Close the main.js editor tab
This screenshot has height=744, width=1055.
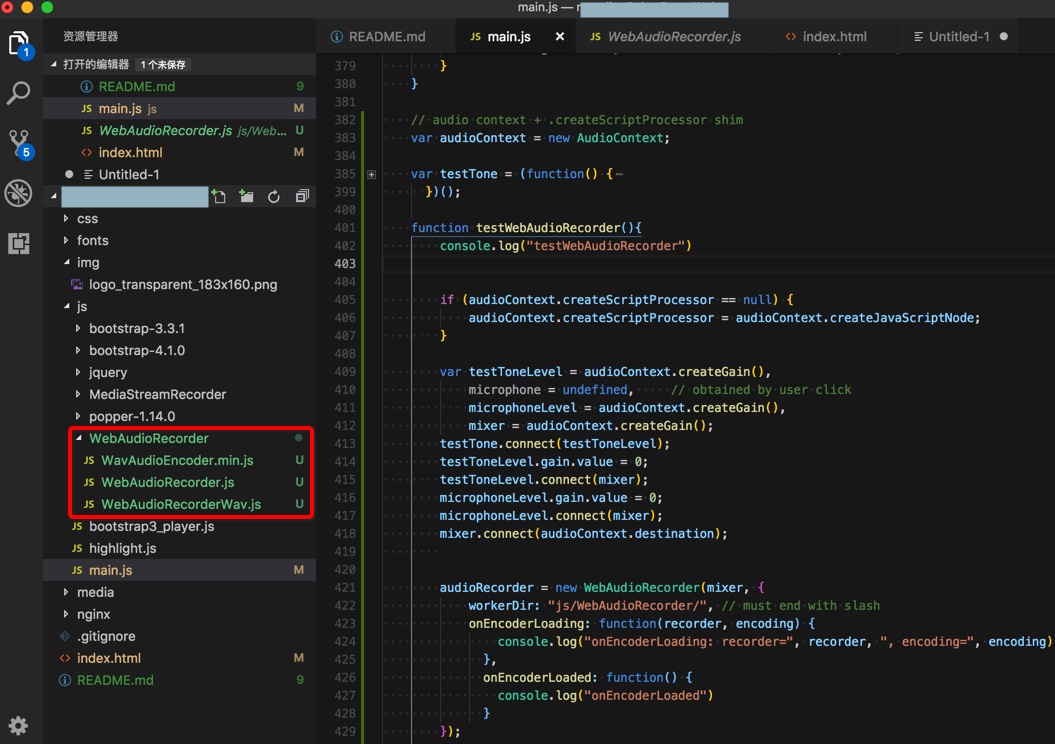click(560, 37)
